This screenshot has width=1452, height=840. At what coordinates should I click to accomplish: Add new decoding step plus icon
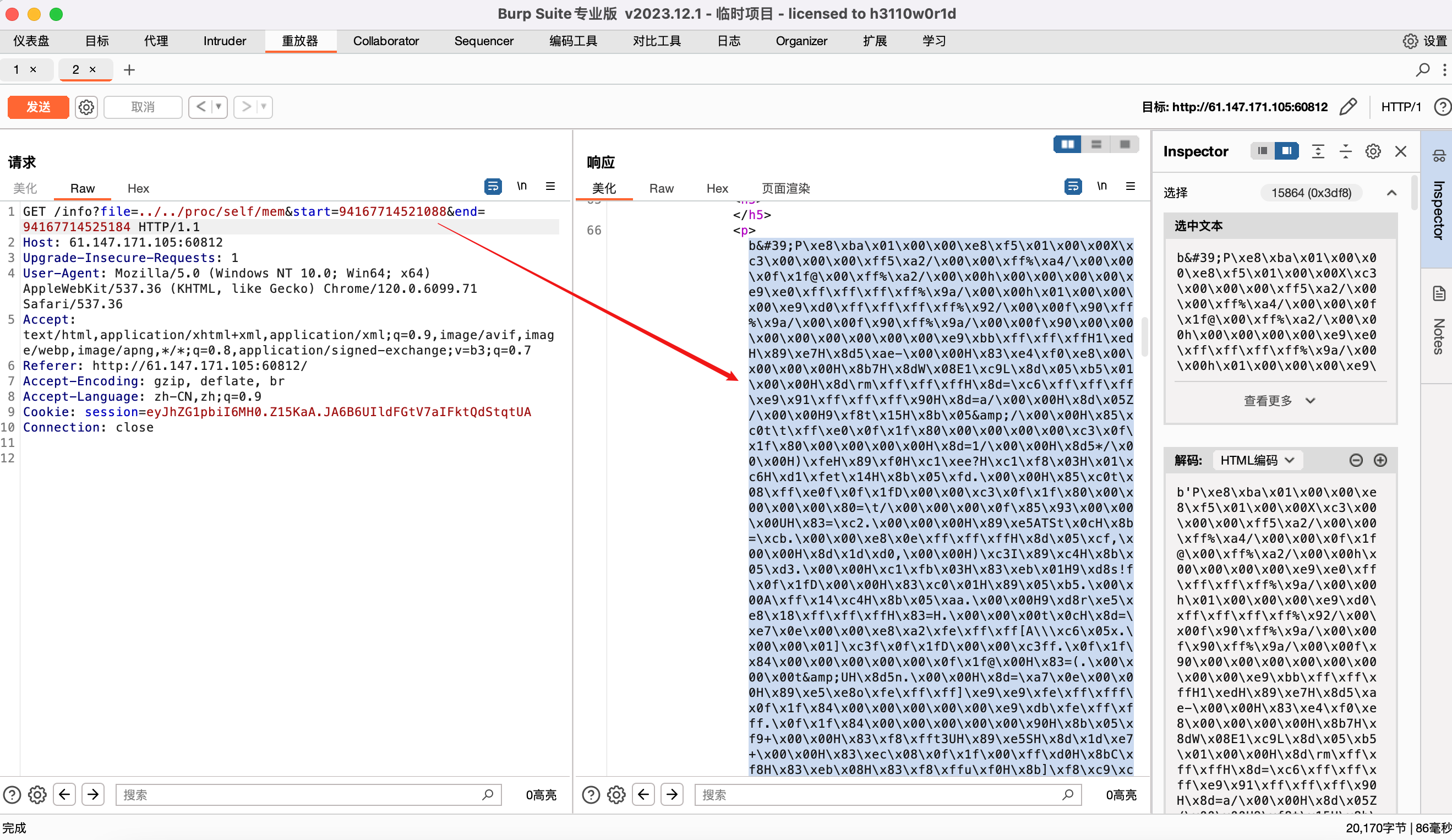coord(1380,460)
